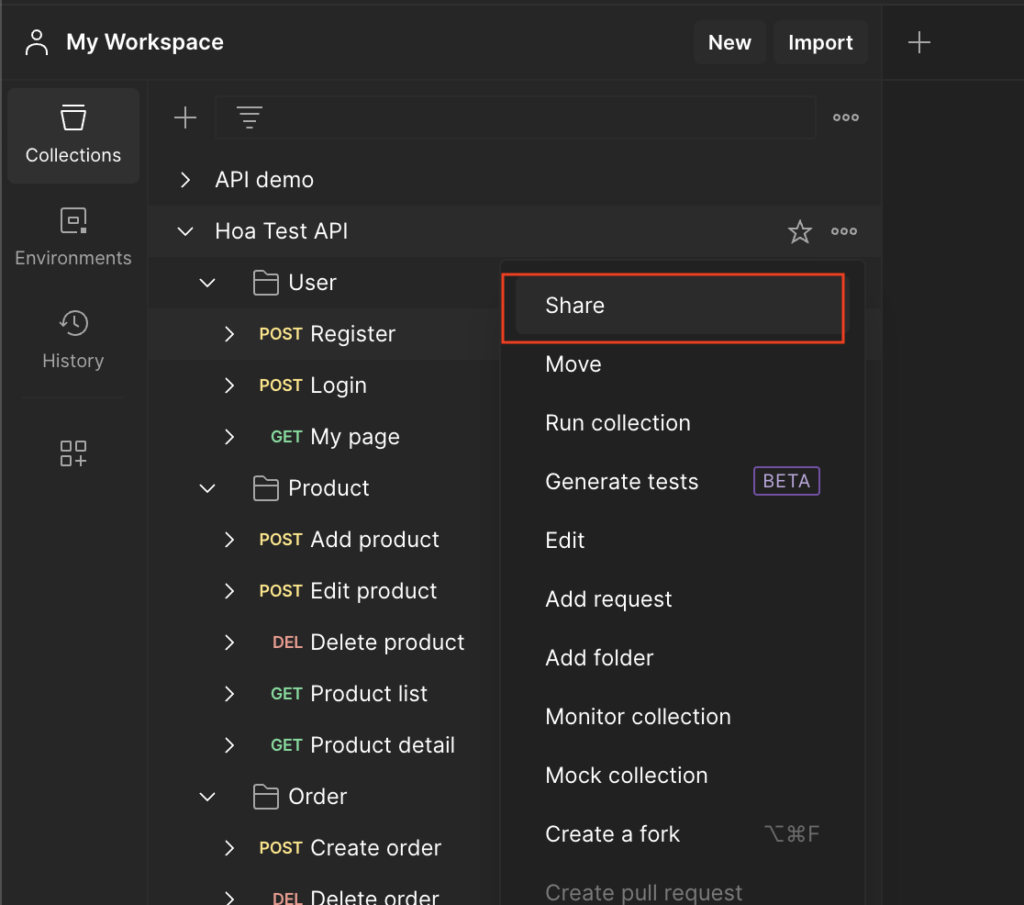Choose Create a fork menu item
1024x905 pixels.
pyautogui.click(x=682, y=834)
